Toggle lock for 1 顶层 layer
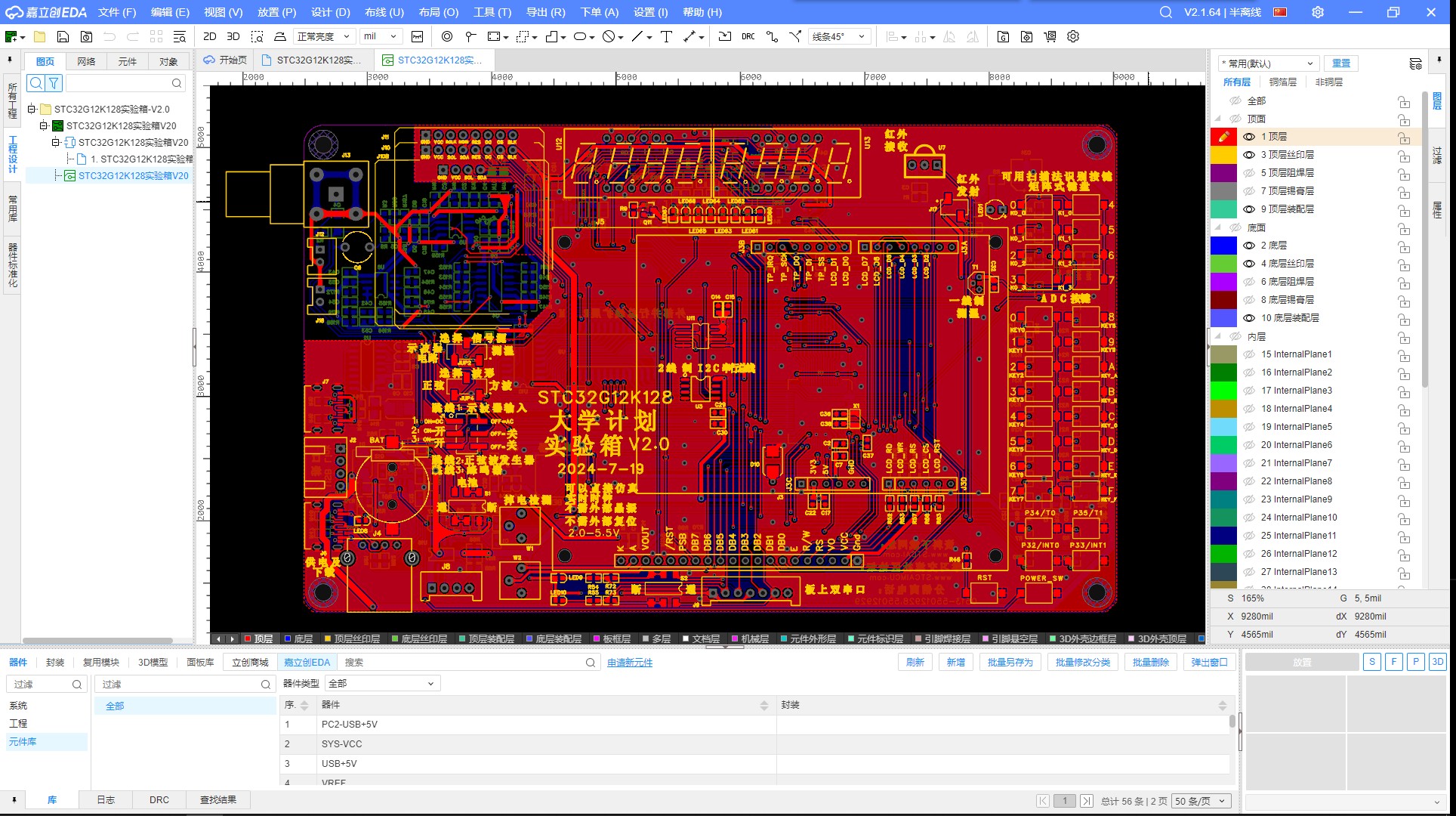Screen dimensions: 1456x816 click(1404, 138)
